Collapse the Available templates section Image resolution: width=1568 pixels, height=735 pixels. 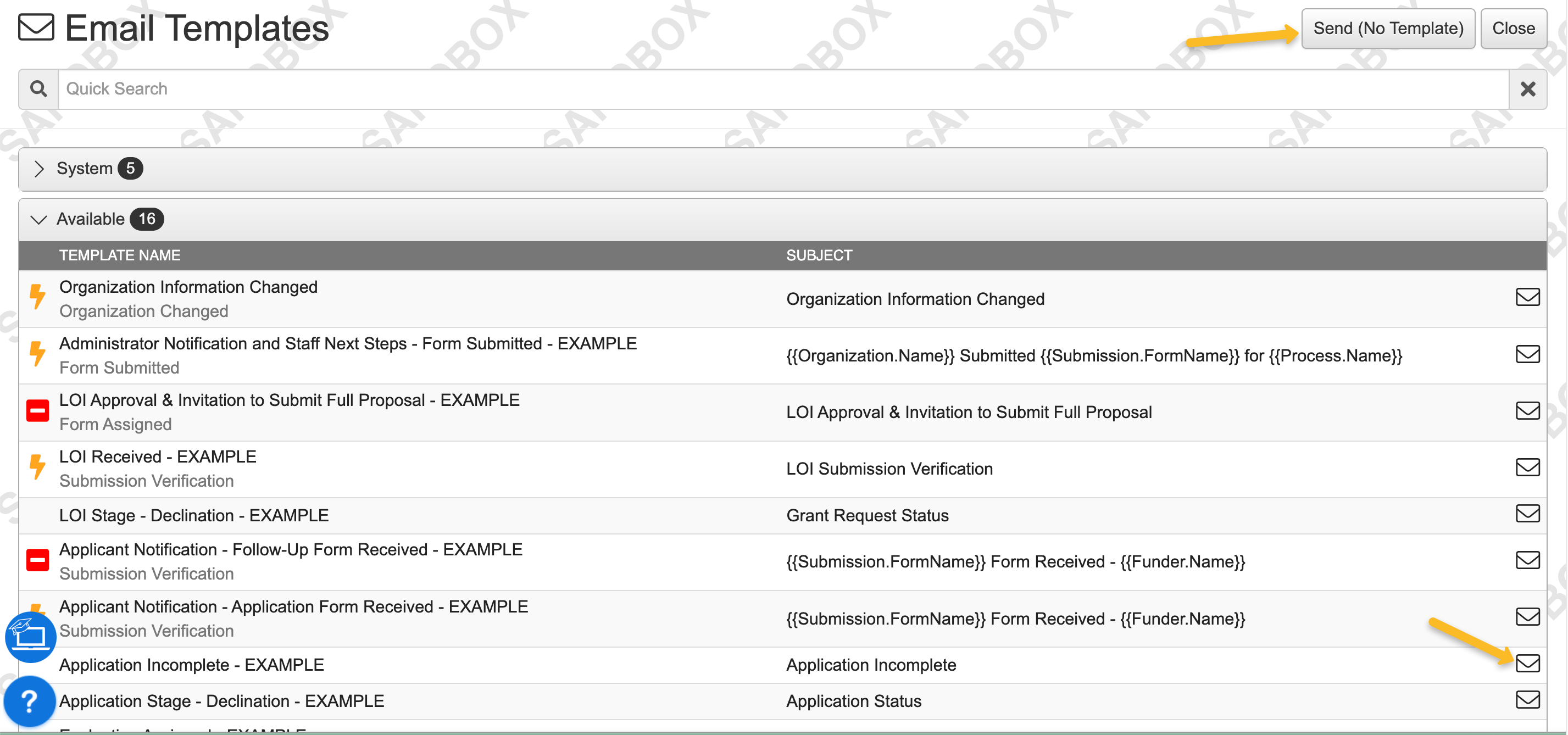click(x=40, y=220)
